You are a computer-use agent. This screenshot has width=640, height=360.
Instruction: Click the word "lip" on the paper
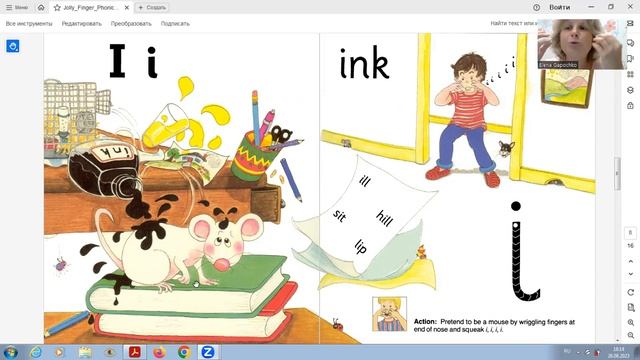tap(361, 247)
